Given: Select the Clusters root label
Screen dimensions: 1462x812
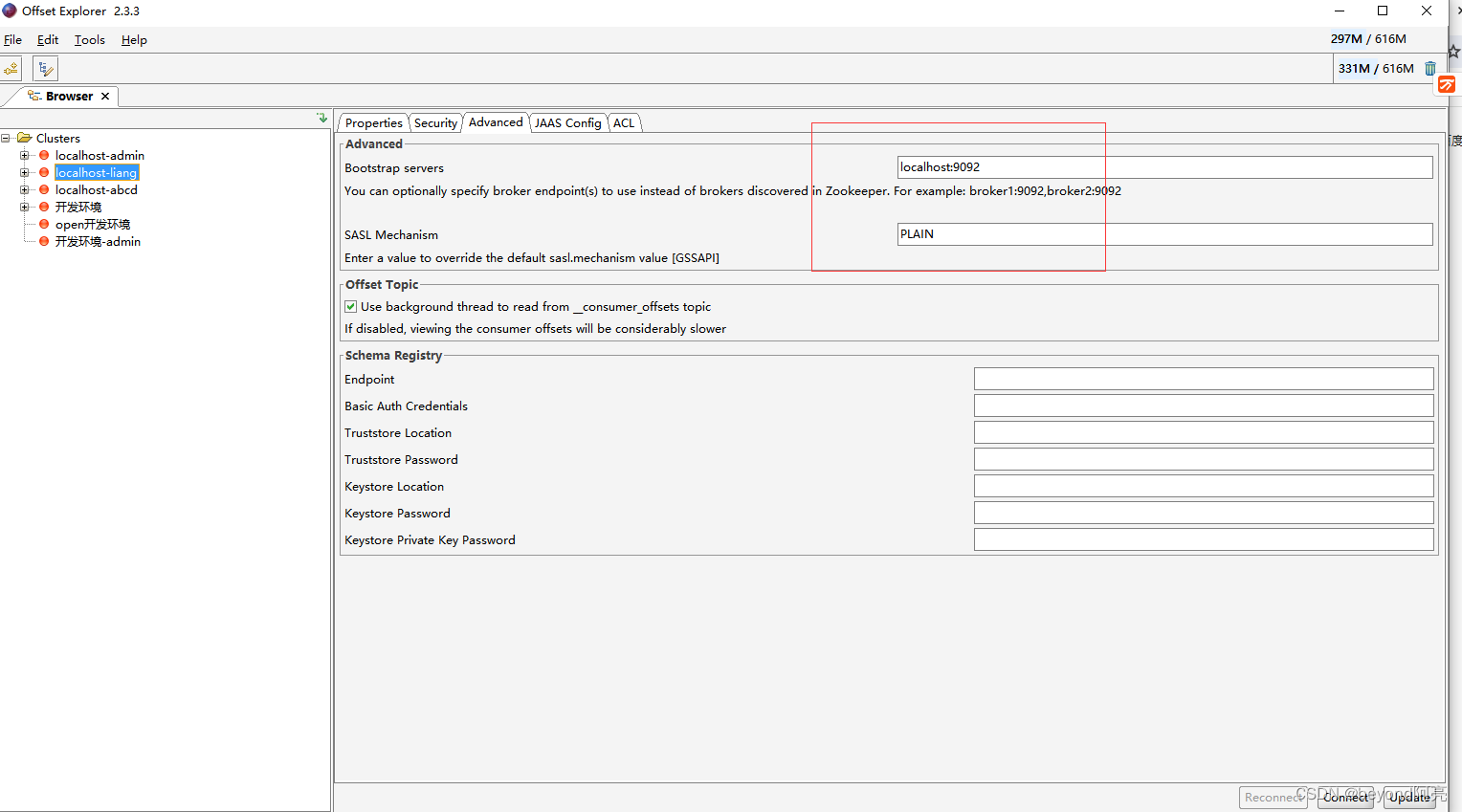Looking at the screenshot, I should tap(58, 138).
